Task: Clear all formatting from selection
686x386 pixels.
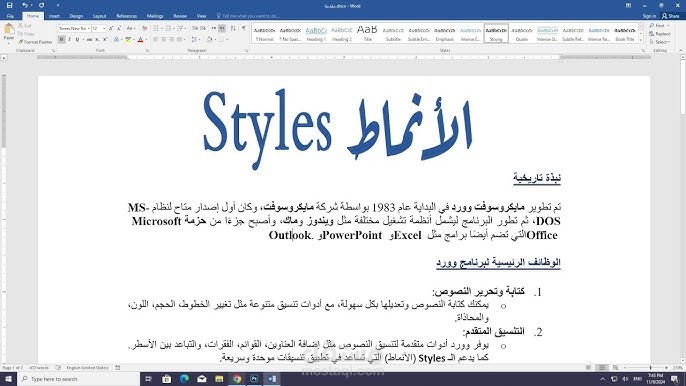Action: coord(144,28)
